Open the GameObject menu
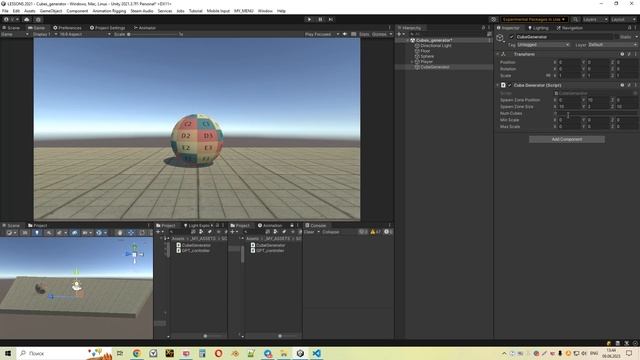Screen dimensions: 640x360 point(51,11)
